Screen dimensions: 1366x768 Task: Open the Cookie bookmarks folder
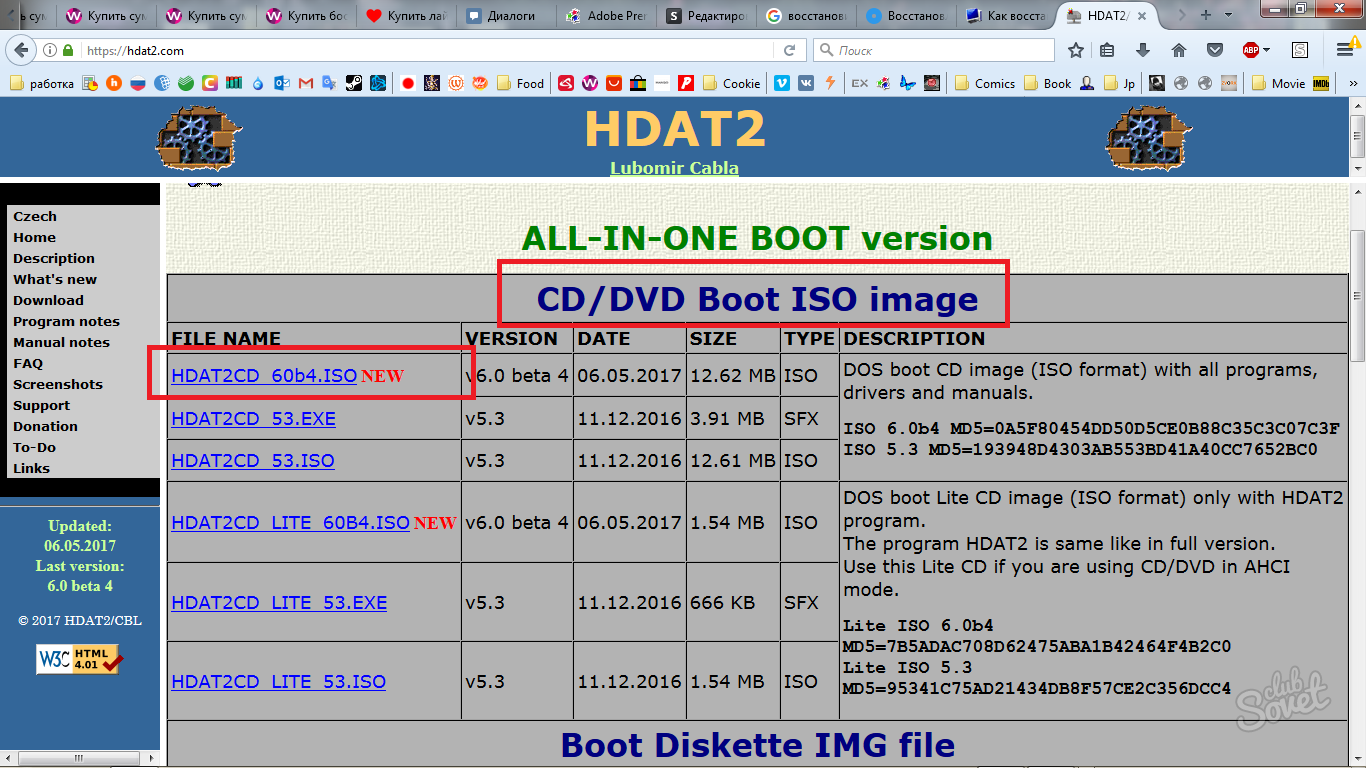(732, 84)
